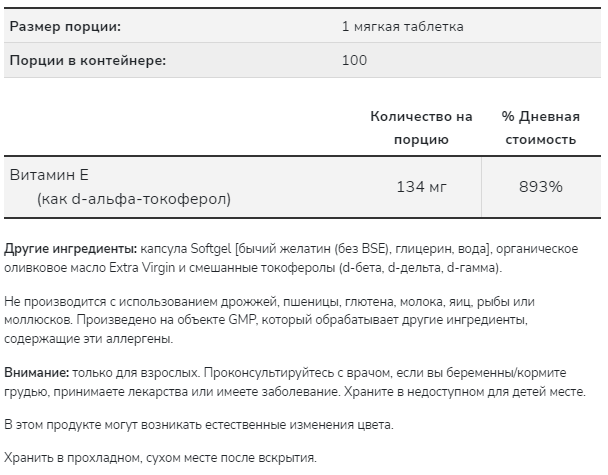Click the "134 мг" amount cell
Image resolution: width=608 pixels, height=475 pixels.
click(421, 187)
